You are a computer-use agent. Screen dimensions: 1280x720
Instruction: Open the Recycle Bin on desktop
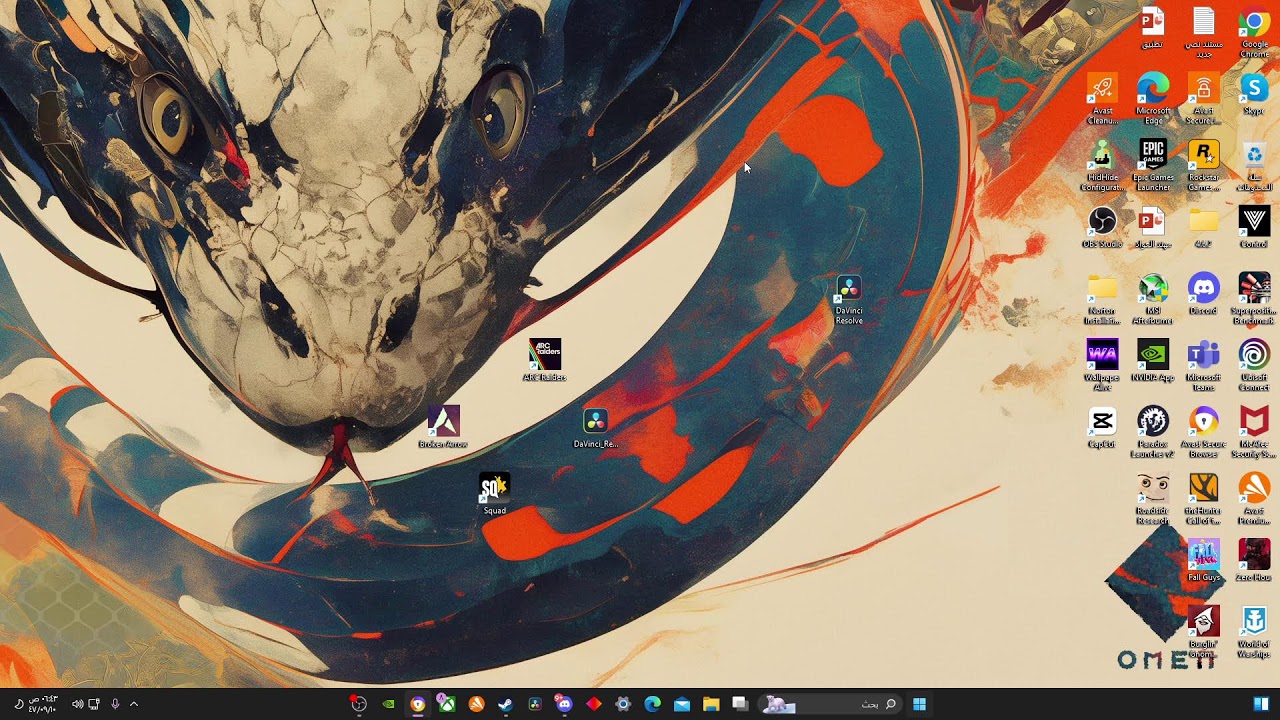point(1254,166)
